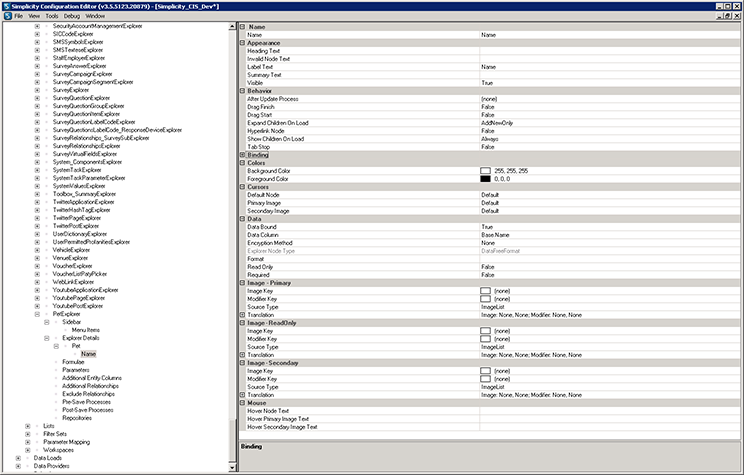
Task: Expand Translation under Image - Primary
Action: pos(242,315)
